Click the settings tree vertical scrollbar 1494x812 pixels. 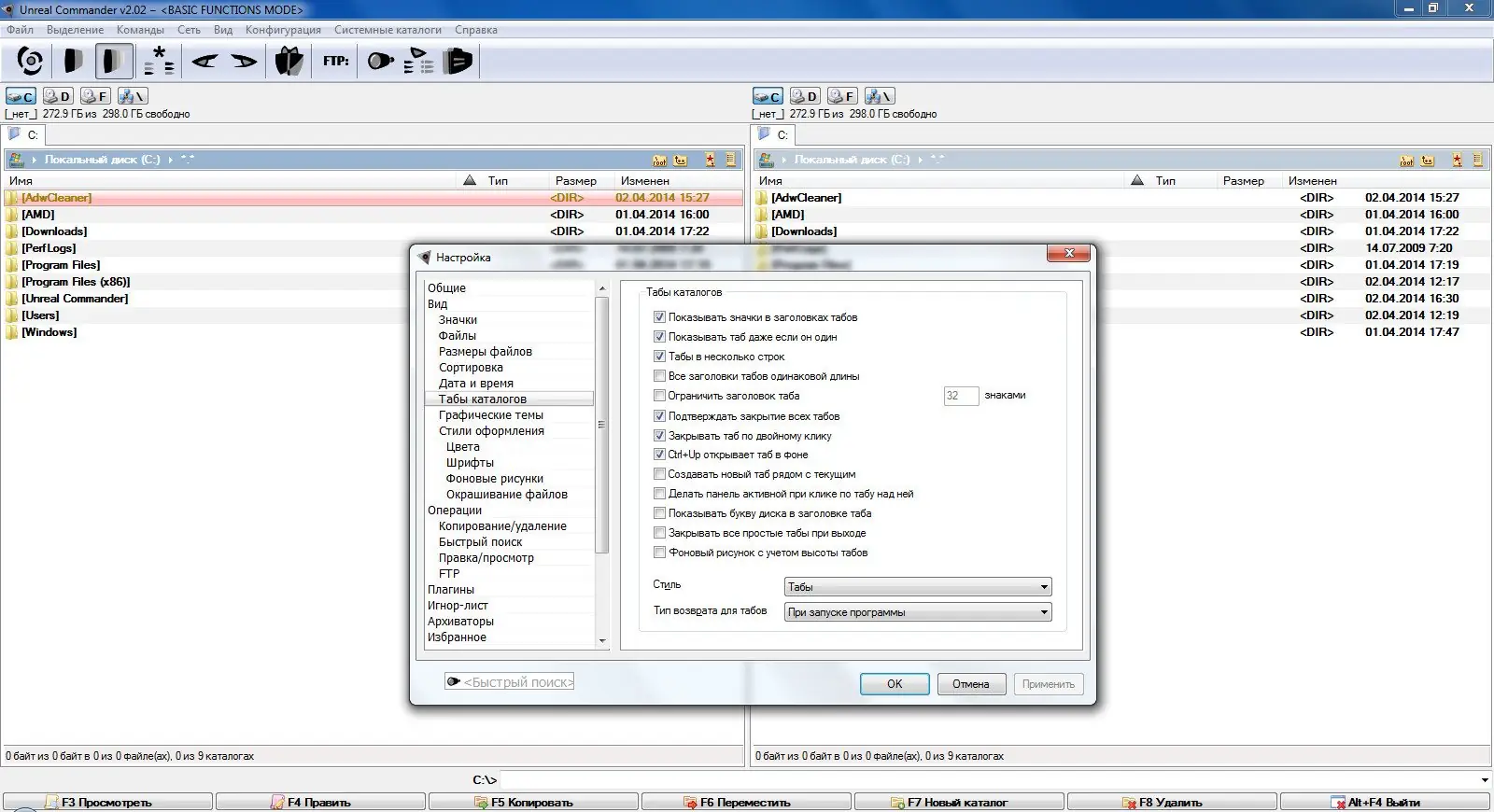[x=602, y=465]
